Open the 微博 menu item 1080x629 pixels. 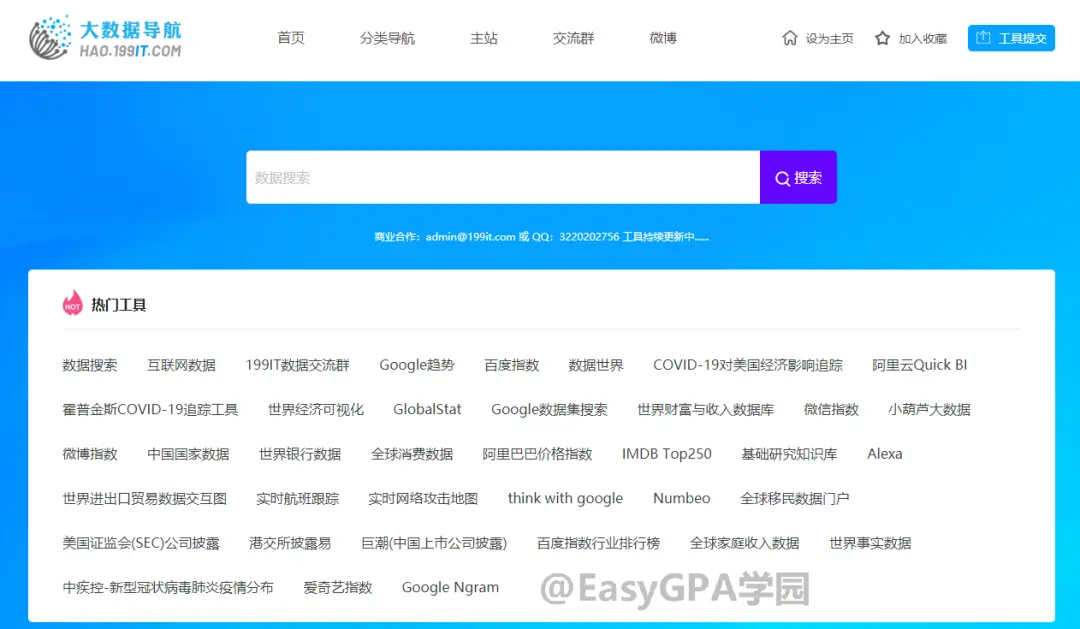pyautogui.click(x=662, y=38)
